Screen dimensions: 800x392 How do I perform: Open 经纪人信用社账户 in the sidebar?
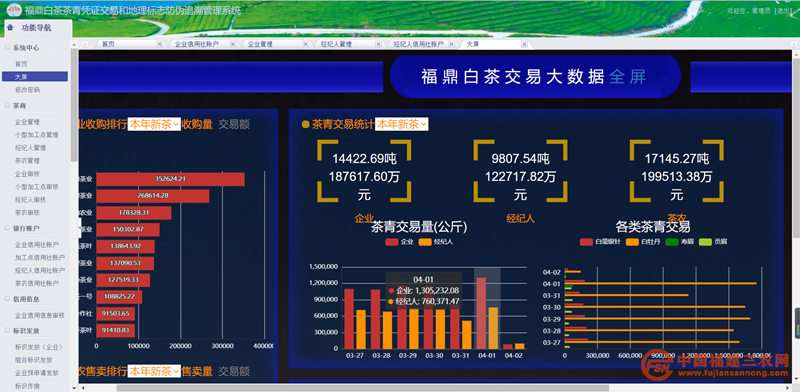(x=40, y=270)
